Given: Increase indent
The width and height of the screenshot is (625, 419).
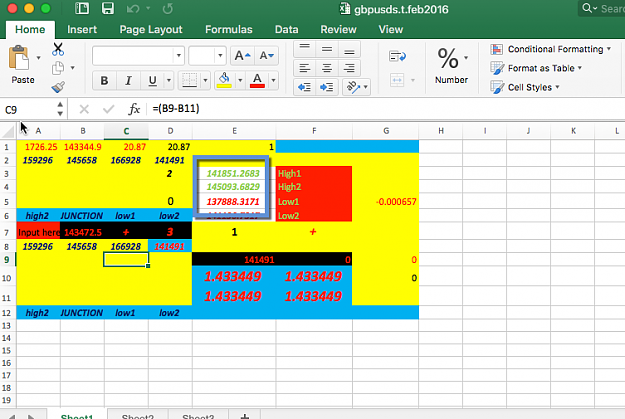Looking at the screenshot, I should click(327, 87).
